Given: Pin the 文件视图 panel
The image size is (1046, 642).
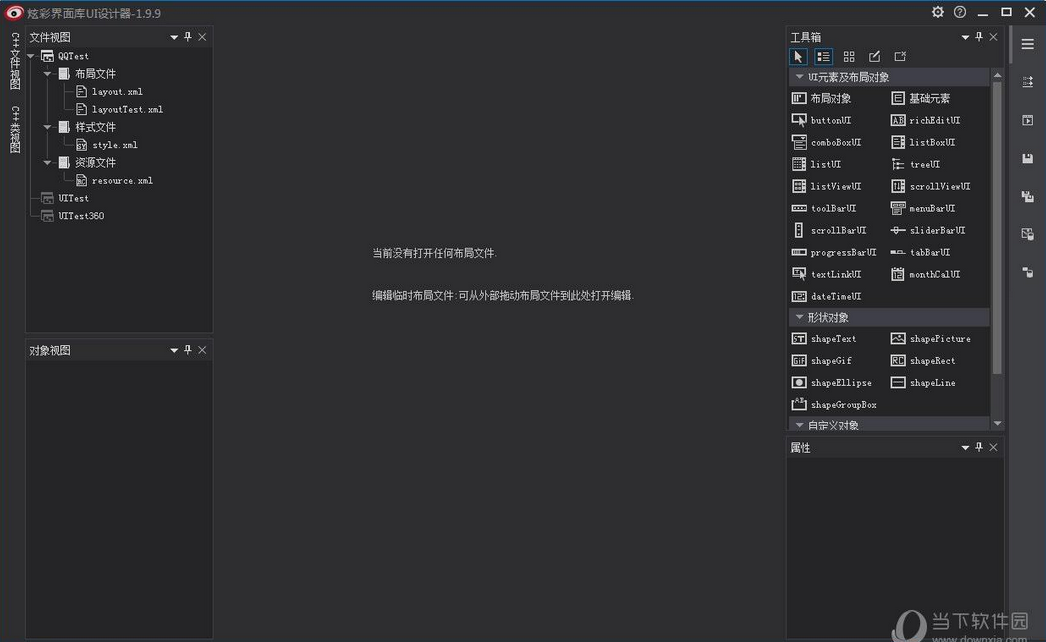Looking at the screenshot, I should click(187, 37).
